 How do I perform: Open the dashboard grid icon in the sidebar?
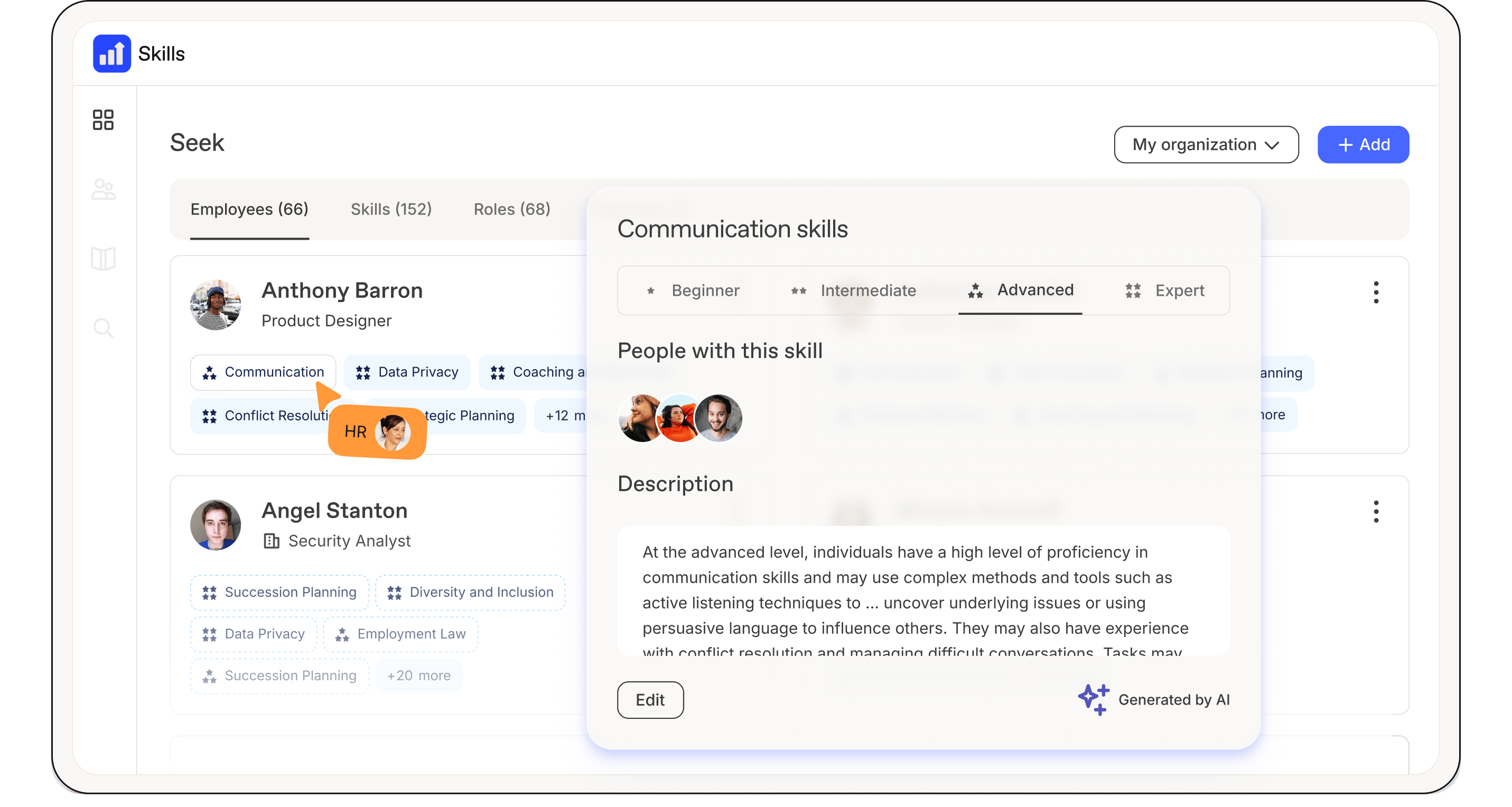(102, 120)
